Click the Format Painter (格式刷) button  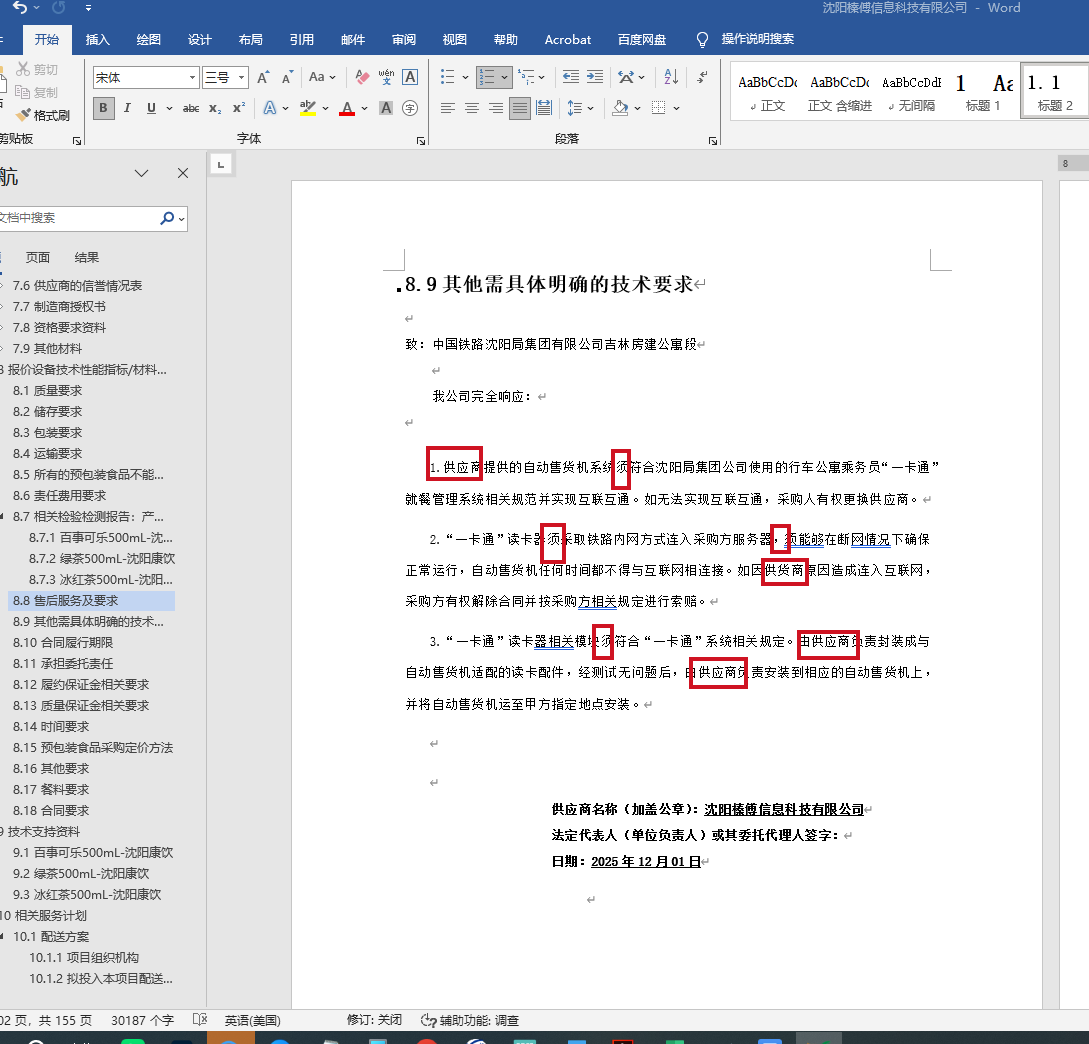tap(43, 115)
